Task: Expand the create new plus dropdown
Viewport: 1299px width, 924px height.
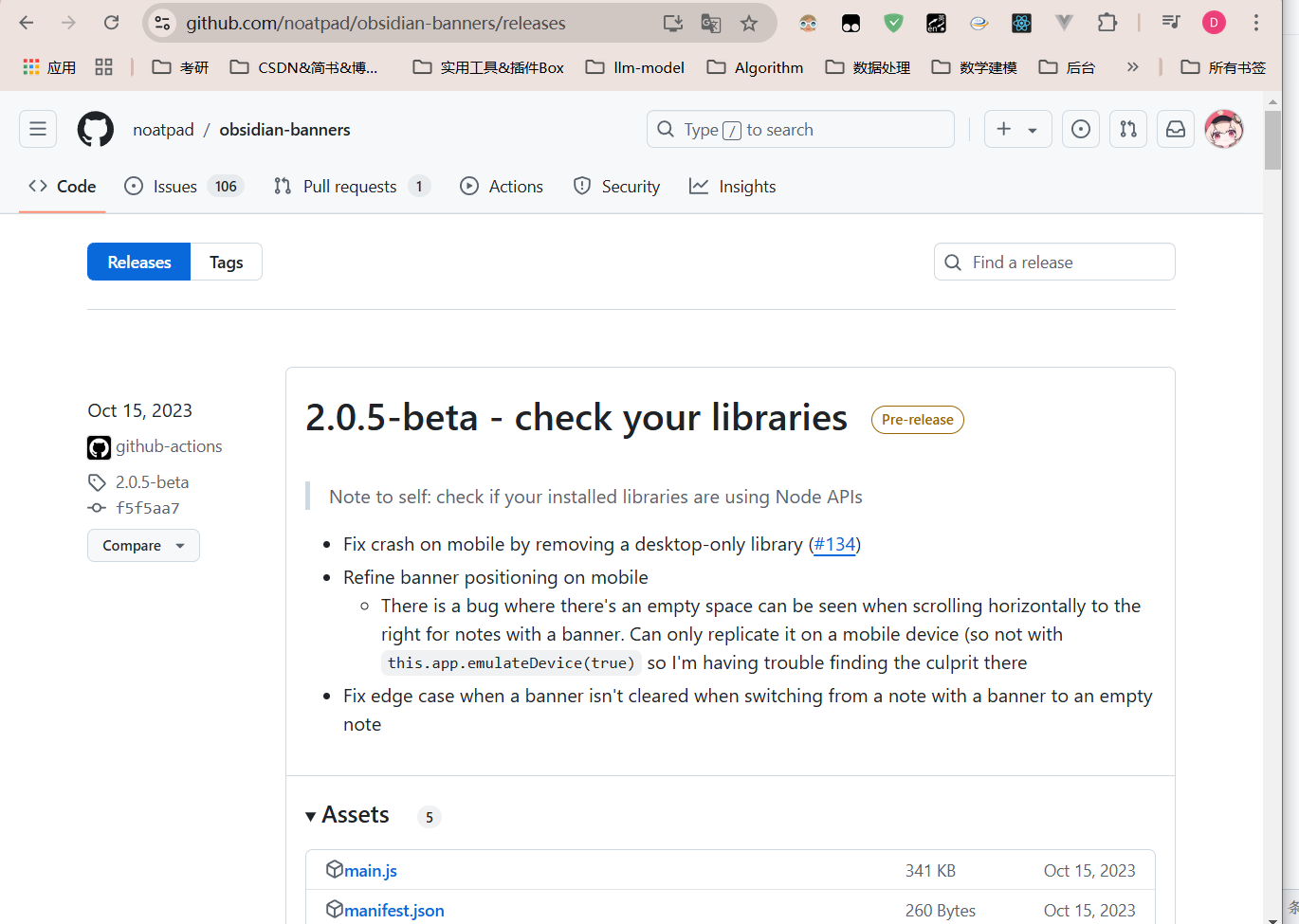Action: tap(1017, 129)
